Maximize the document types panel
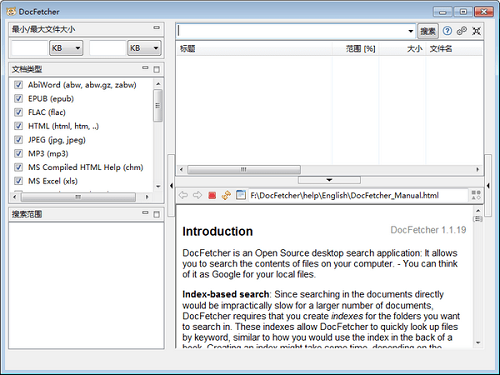Image resolution: width=500 pixels, height=375 pixels. [156, 69]
